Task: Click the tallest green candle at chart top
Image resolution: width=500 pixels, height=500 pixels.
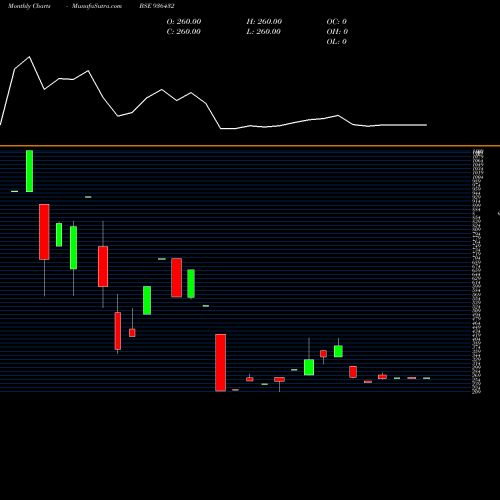Action: pos(29,171)
